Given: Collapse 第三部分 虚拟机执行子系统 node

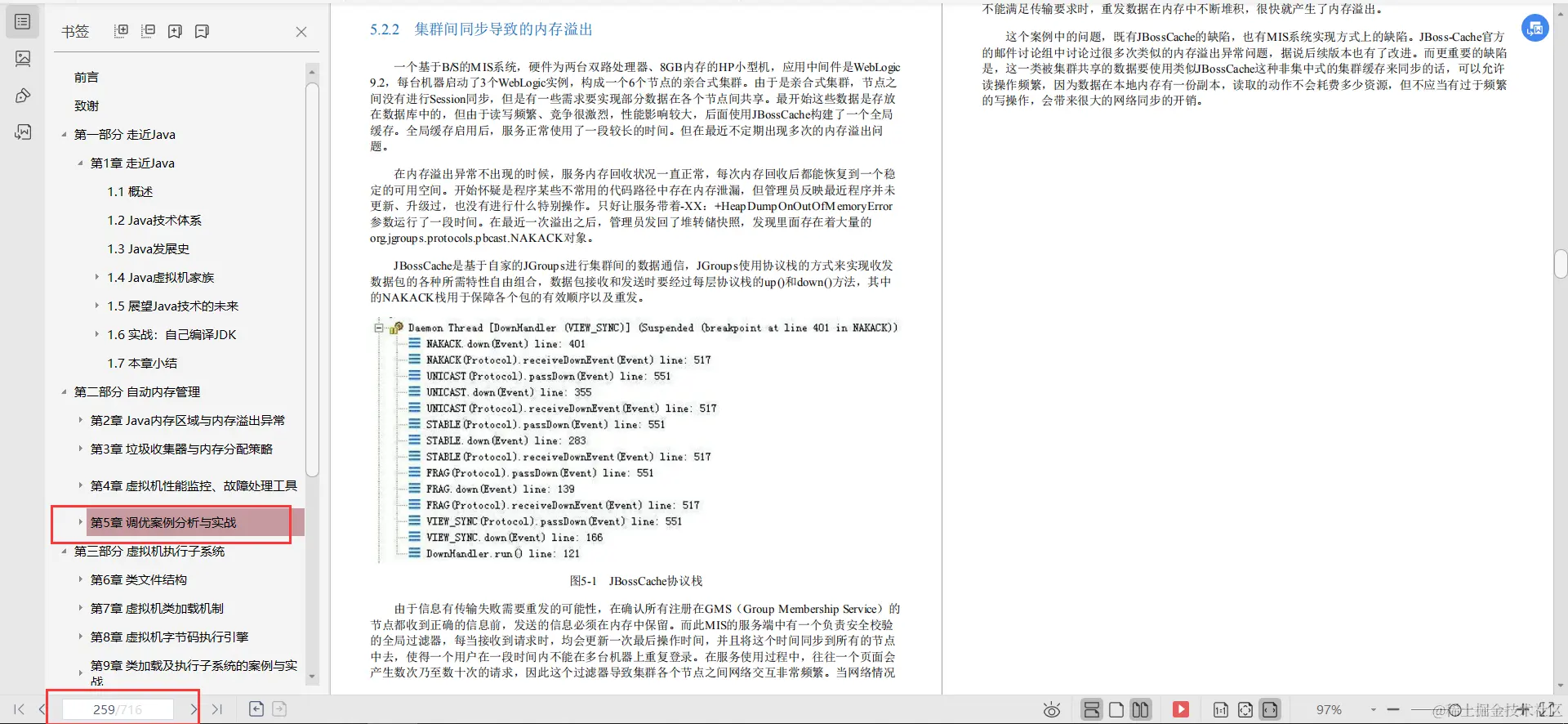Looking at the screenshot, I should tap(64, 552).
